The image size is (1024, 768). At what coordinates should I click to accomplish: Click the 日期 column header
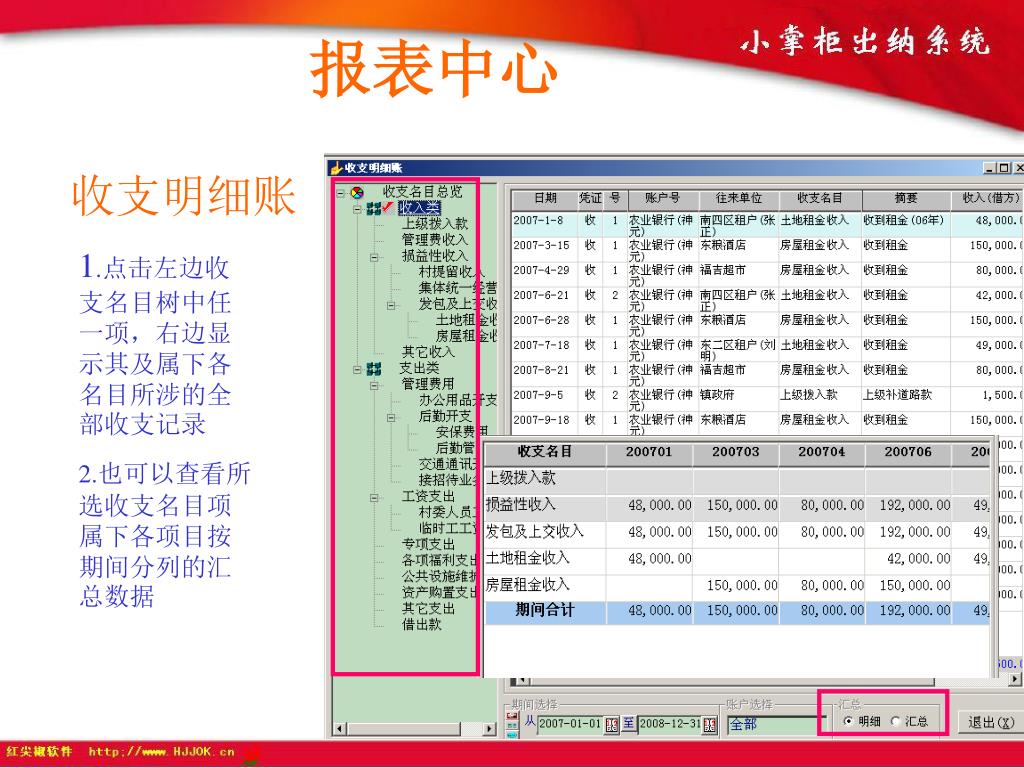545,199
